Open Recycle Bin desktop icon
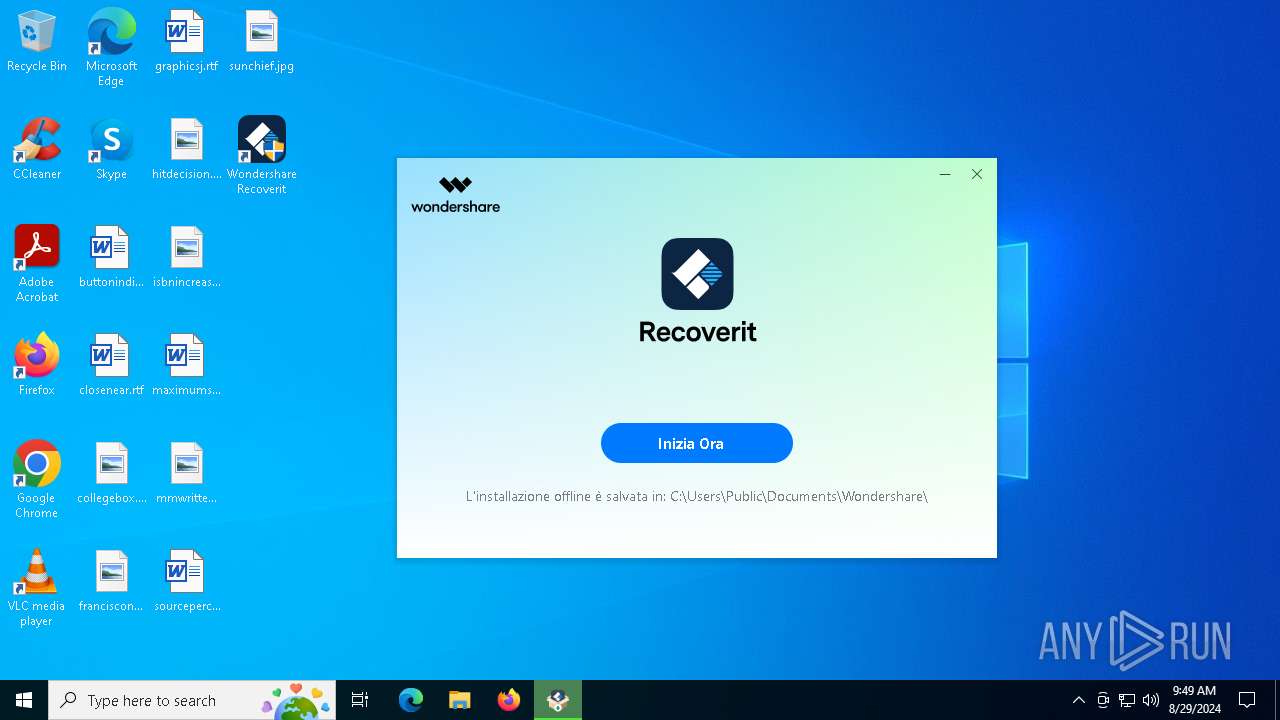Screen dimensions: 1280x720 [37, 41]
